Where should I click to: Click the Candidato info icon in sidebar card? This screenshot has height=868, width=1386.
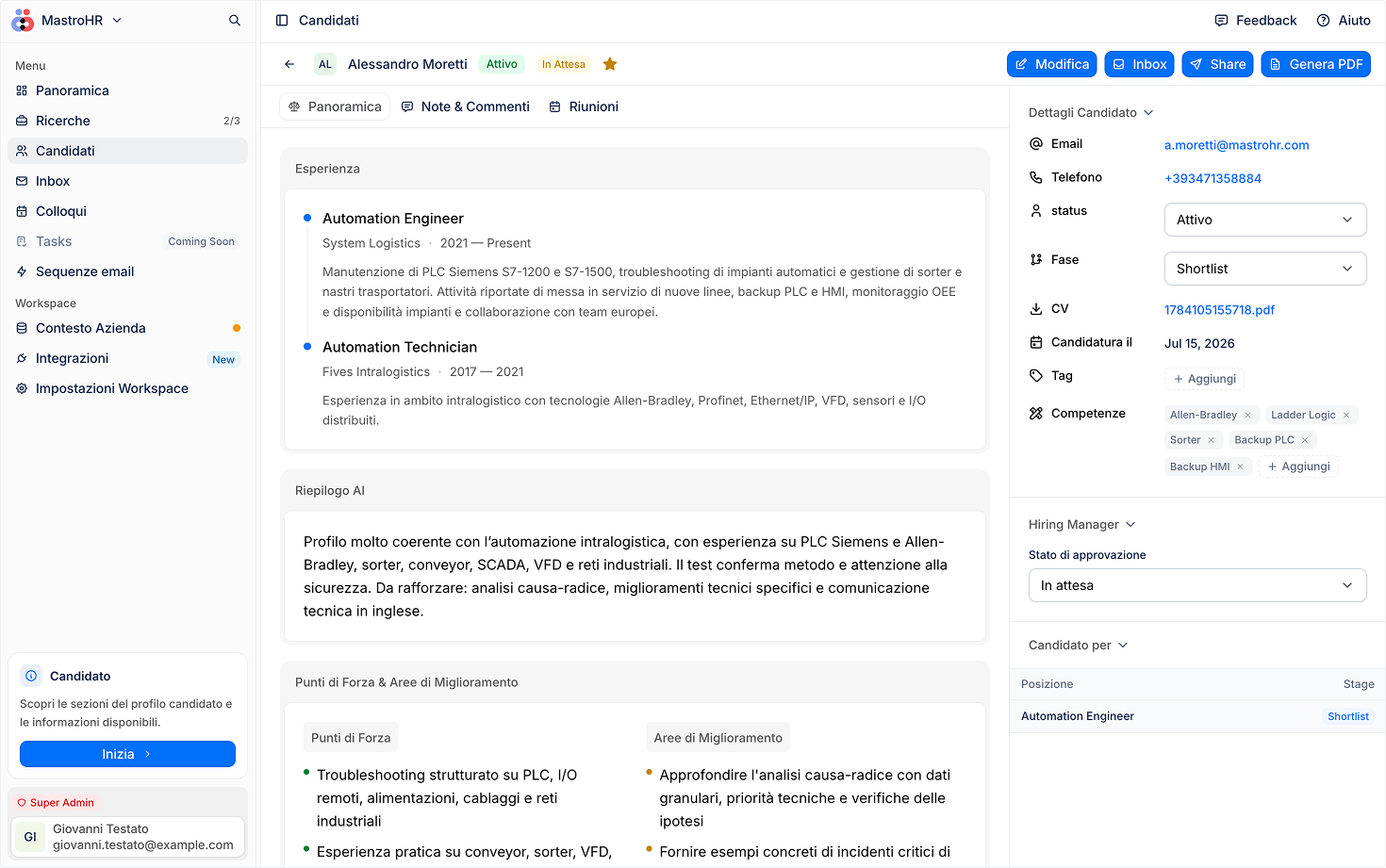coord(31,676)
